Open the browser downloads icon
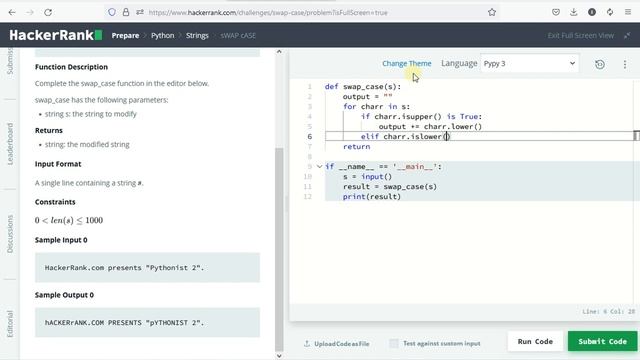 (573, 12)
